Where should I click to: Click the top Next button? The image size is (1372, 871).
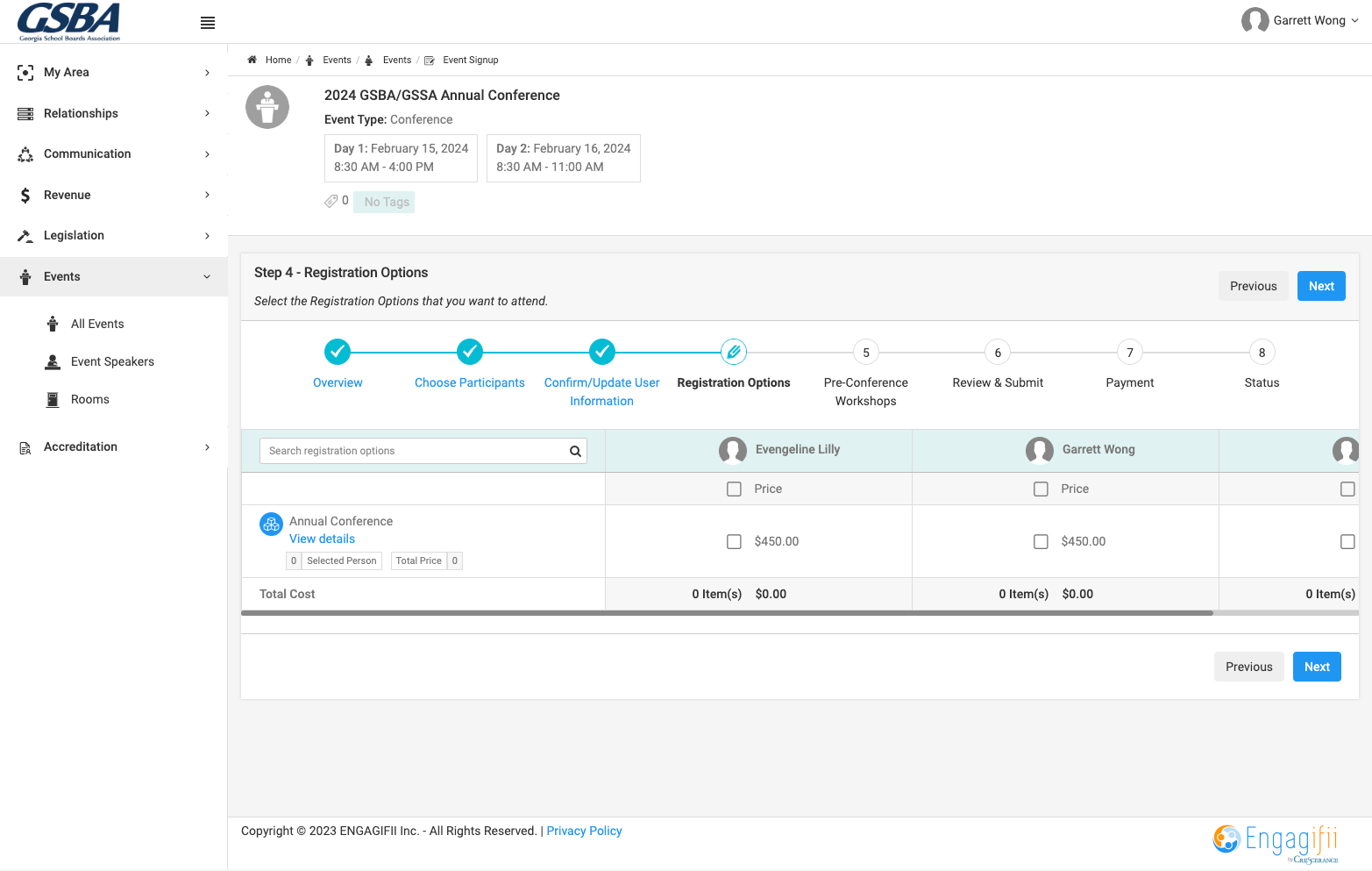[1321, 286]
